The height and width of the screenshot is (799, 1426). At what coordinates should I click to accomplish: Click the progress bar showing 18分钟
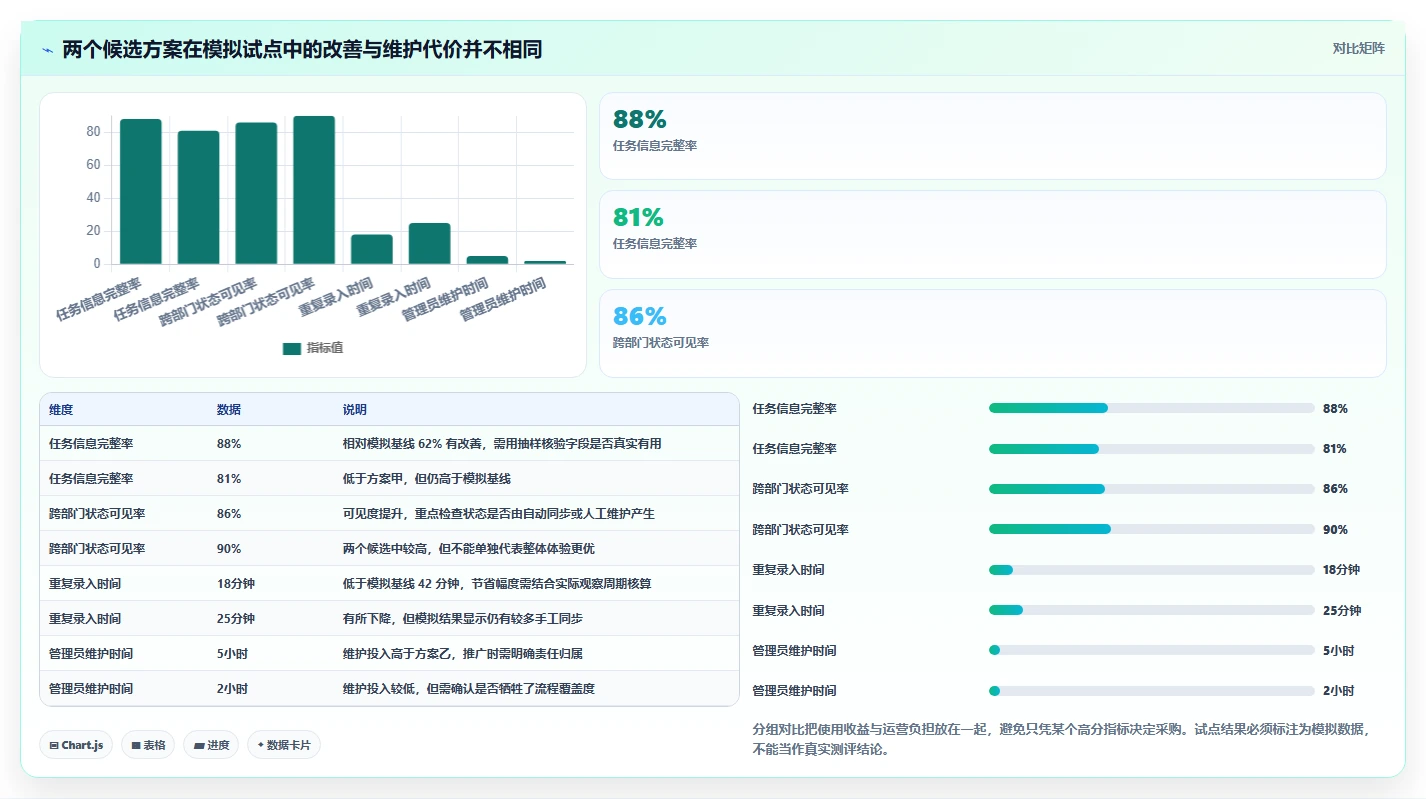1151,570
